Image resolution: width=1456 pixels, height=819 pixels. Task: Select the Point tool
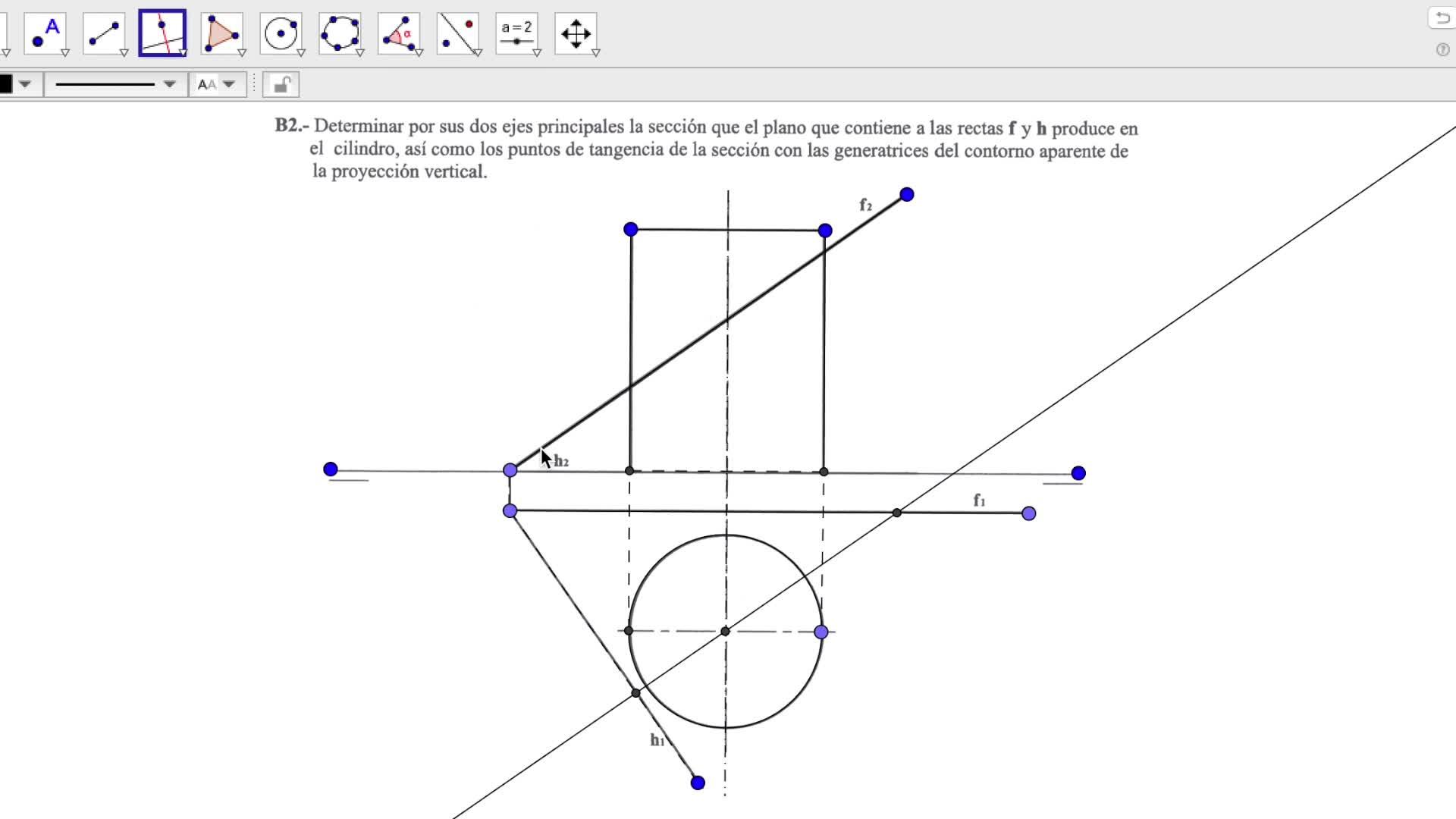(x=45, y=33)
